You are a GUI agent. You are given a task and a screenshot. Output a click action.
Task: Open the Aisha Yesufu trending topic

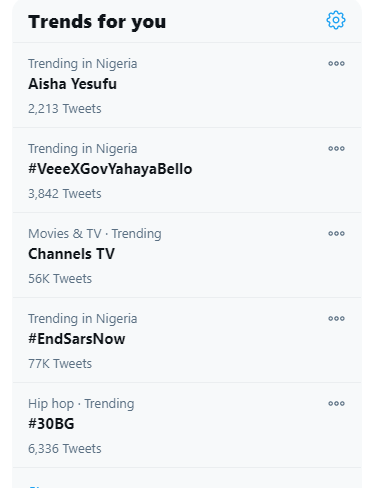coord(72,84)
